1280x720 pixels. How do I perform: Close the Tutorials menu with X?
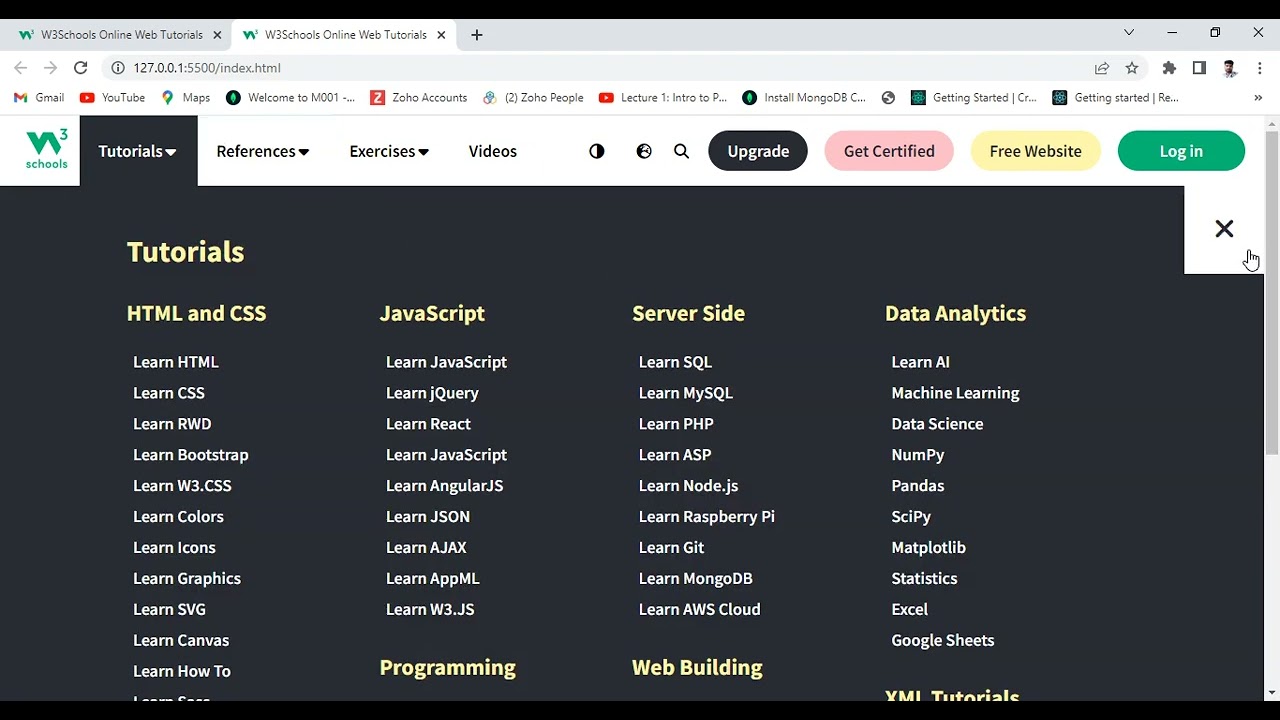point(1224,229)
